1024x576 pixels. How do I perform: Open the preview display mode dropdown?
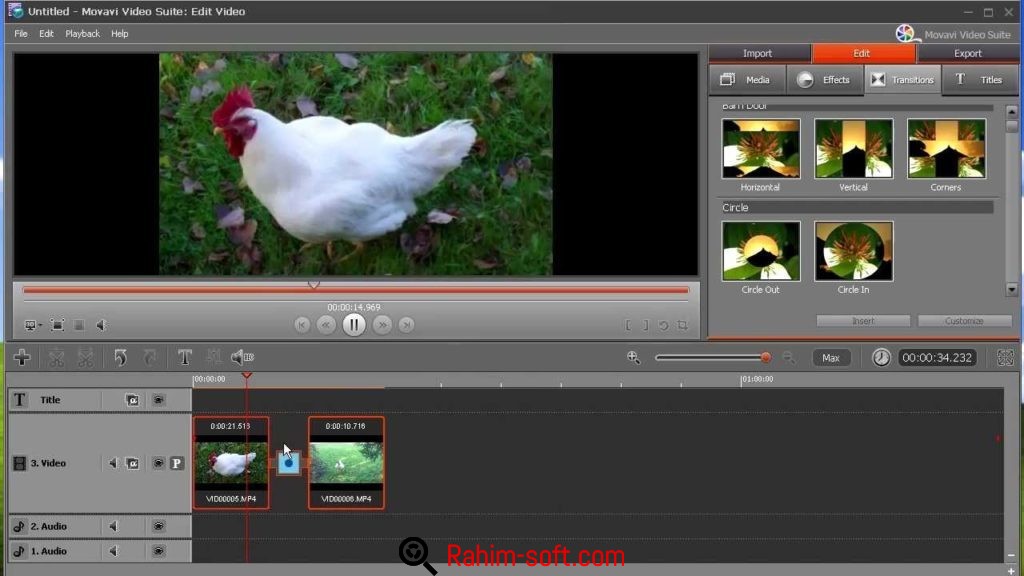pyautogui.click(x=33, y=325)
